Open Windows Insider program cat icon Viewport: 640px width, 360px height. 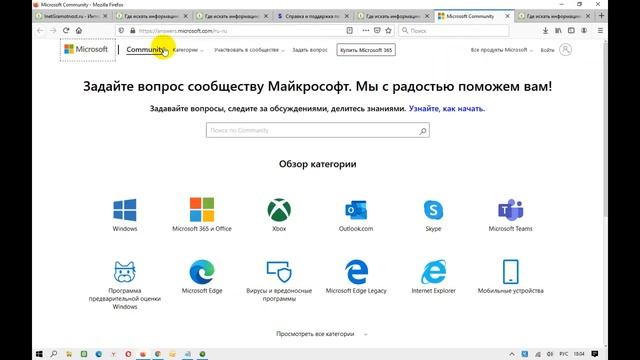pyautogui.click(x=124, y=272)
